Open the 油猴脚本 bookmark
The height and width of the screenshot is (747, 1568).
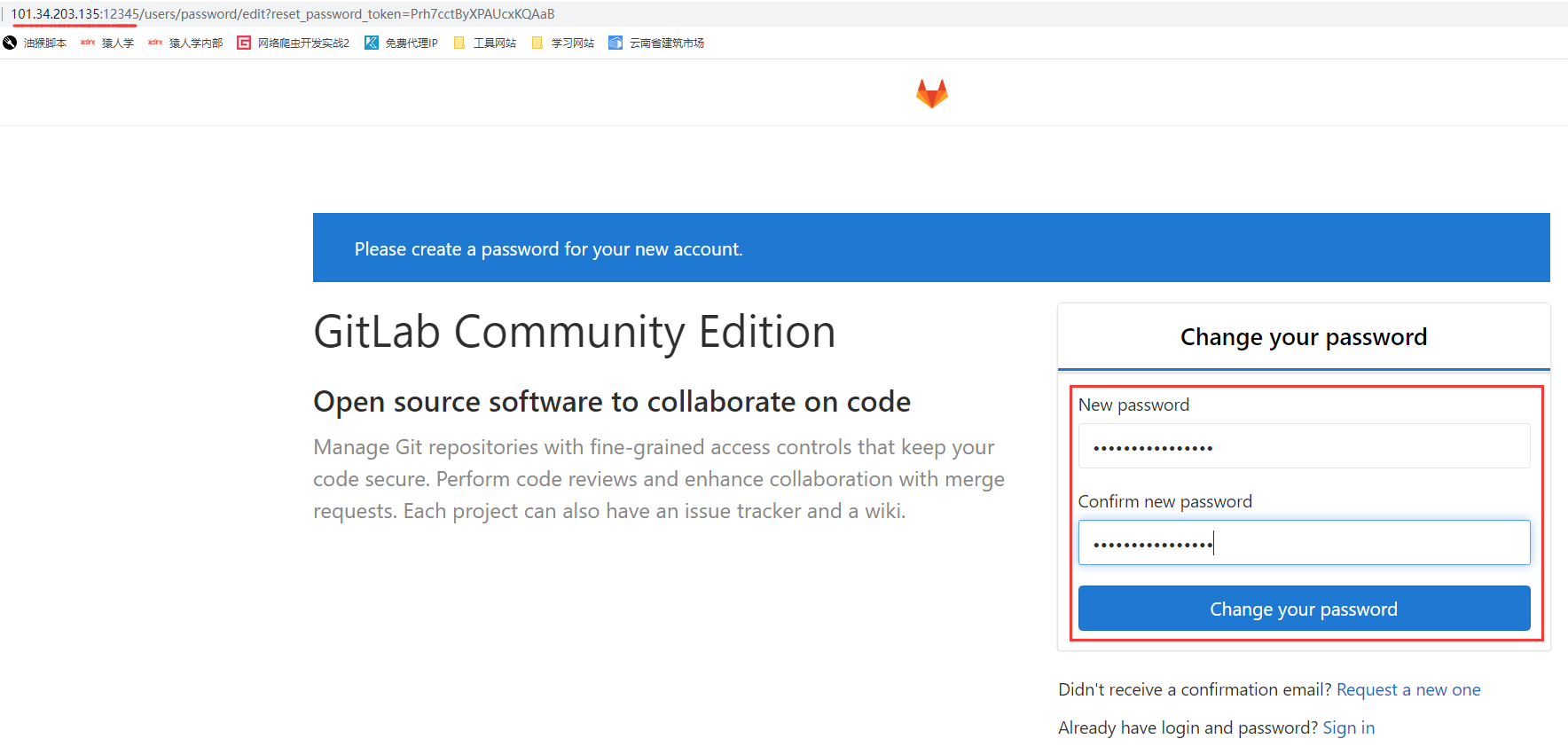pos(35,43)
